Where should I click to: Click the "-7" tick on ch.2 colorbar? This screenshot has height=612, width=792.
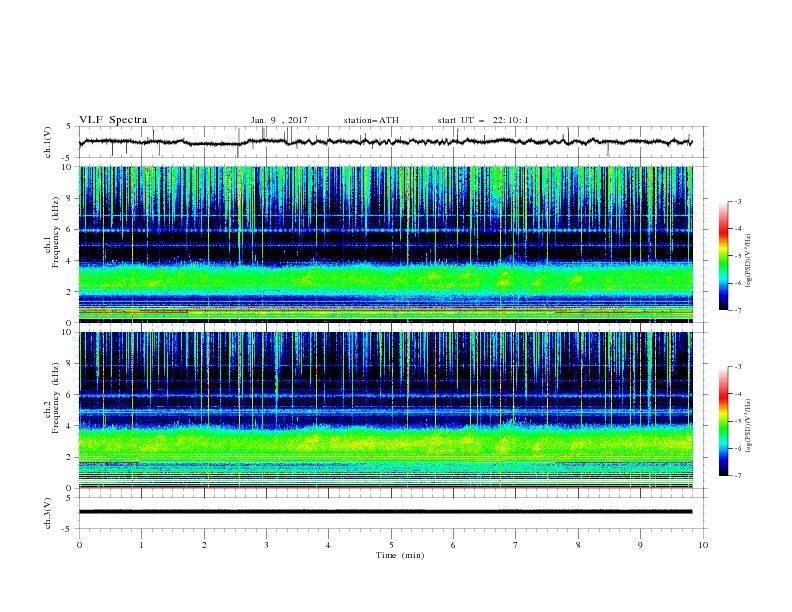click(x=738, y=476)
